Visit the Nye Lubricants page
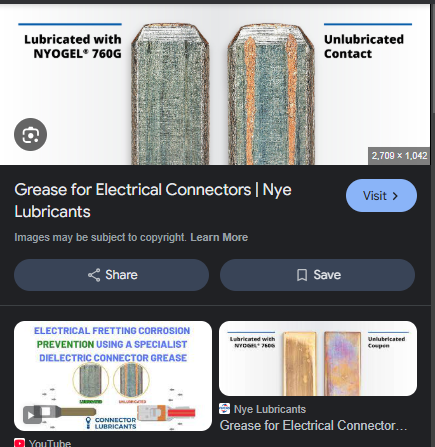Screen dimensions: 435x447 [x=381, y=196]
